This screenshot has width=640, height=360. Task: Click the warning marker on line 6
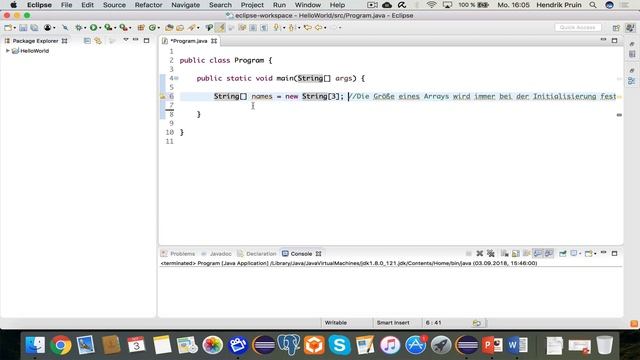click(x=162, y=96)
